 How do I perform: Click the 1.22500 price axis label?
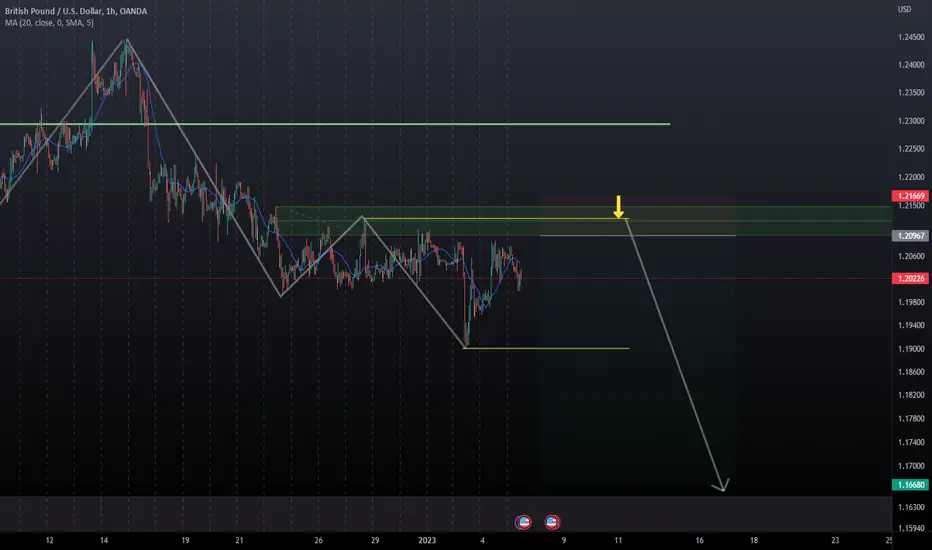tap(911, 149)
